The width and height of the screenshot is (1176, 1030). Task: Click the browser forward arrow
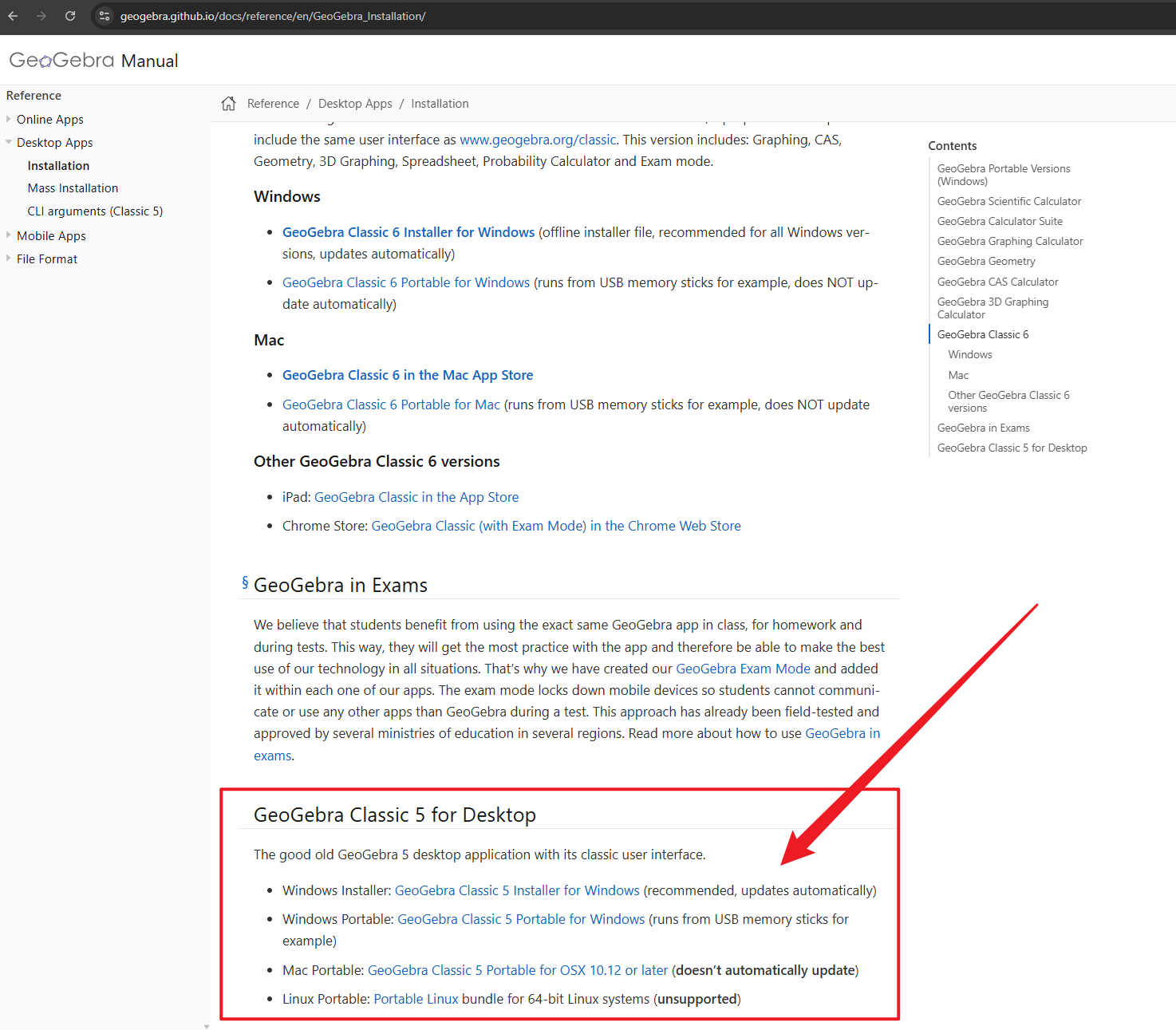point(41,16)
